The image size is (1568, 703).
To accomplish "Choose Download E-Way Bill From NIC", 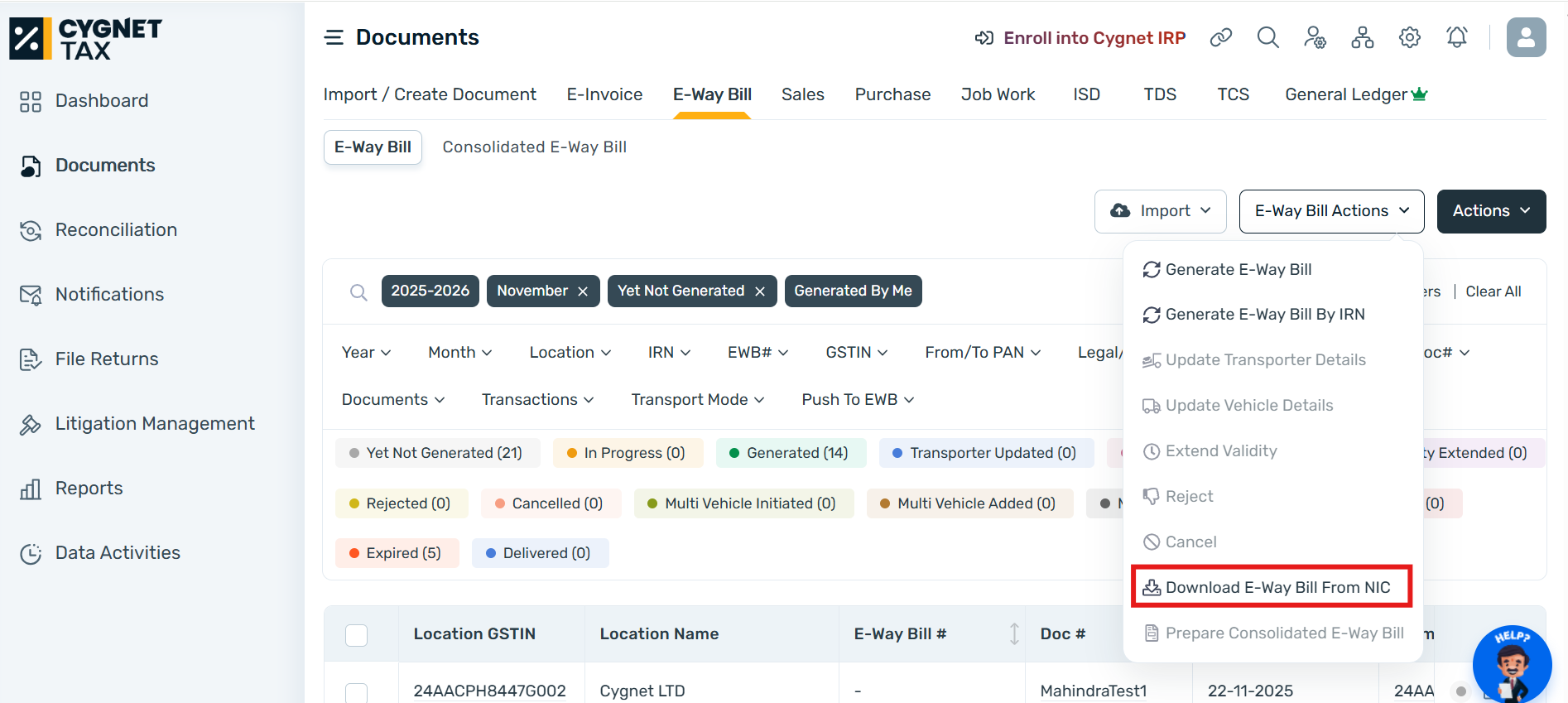I will coord(1271,587).
